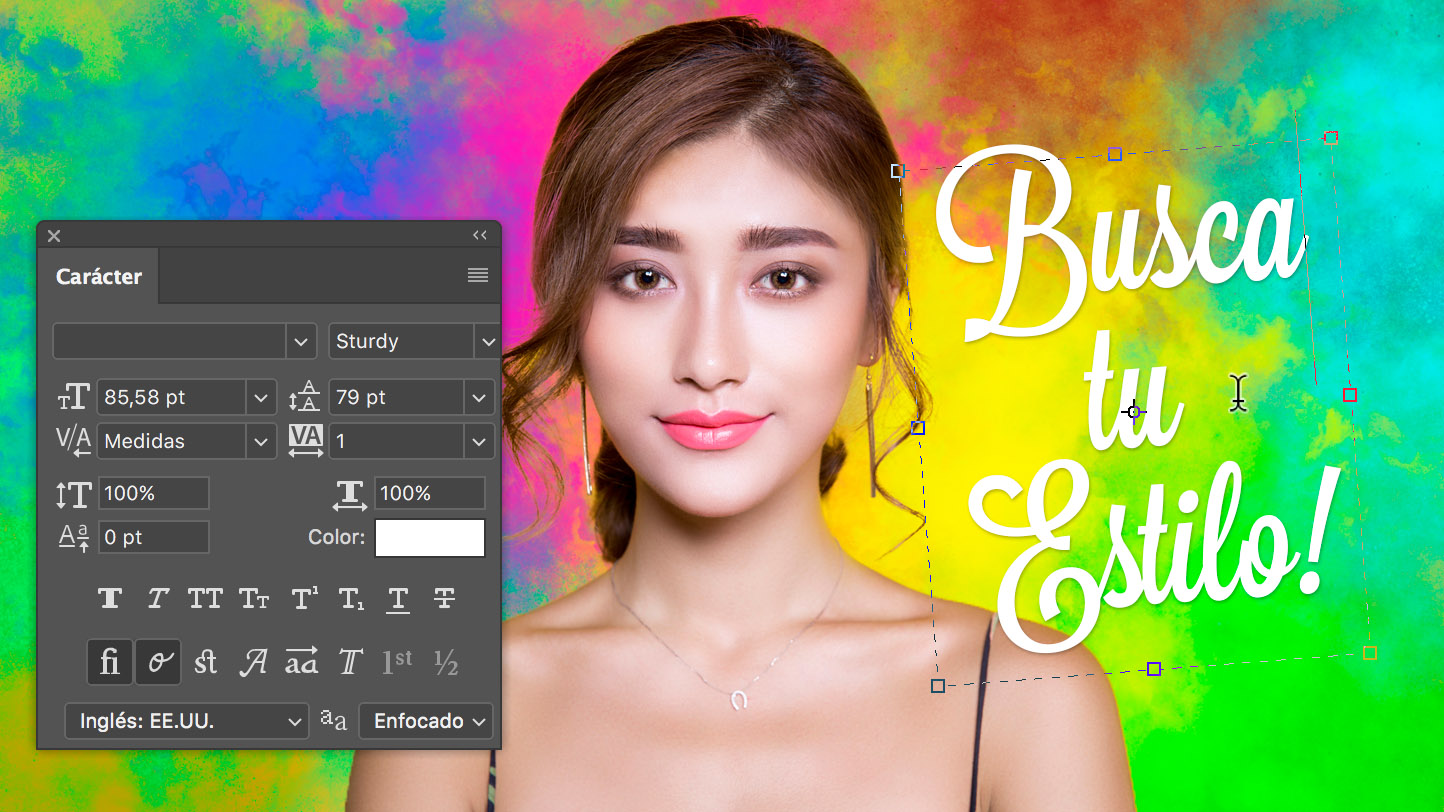Open the Enfocado anti-aliasing dropdown

click(426, 721)
